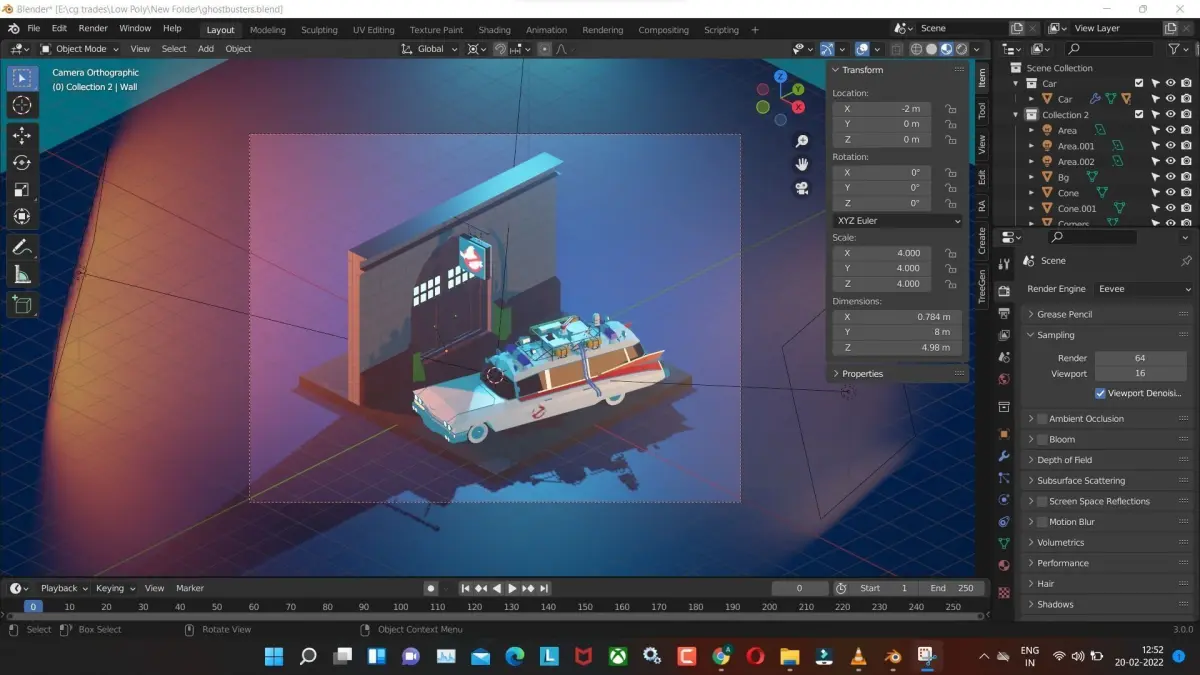The height and width of the screenshot is (675, 1200).
Task: Open Material properties tab icon
Action: [x=1004, y=566]
